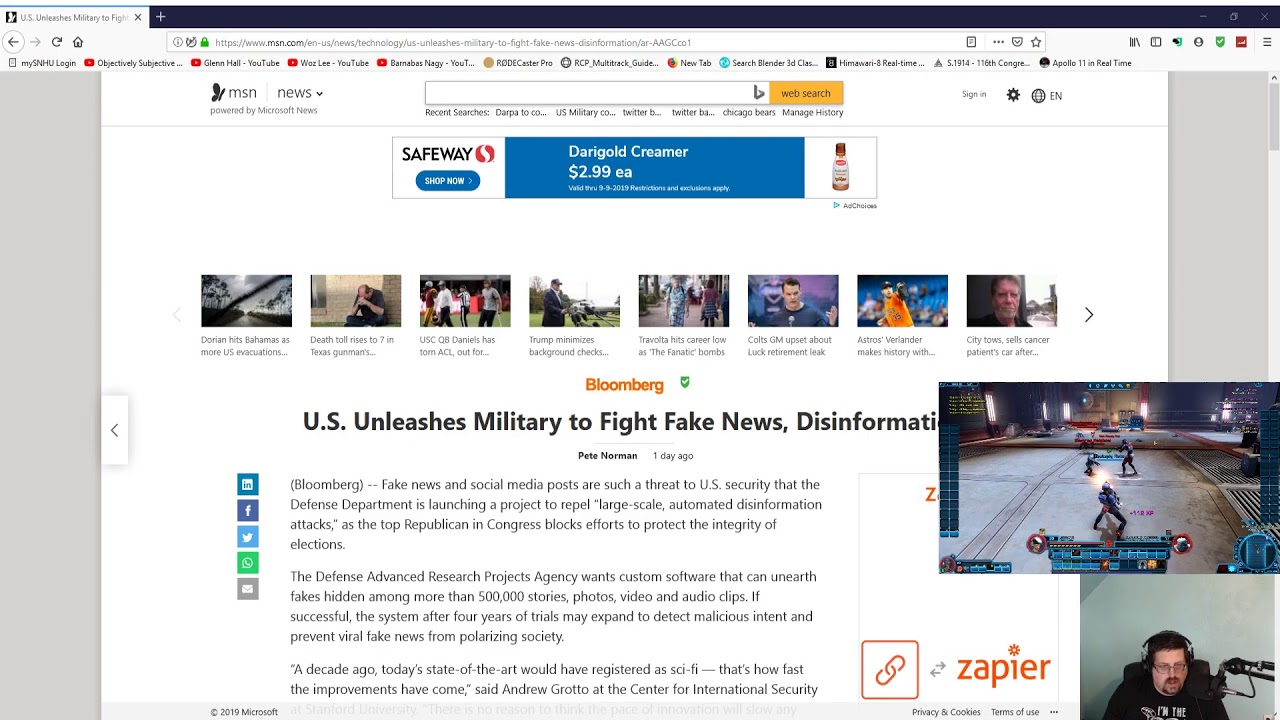Open Astros' Verlander makes history story
Viewport: 1280px width, 720px height.
[x=902, y=300]
